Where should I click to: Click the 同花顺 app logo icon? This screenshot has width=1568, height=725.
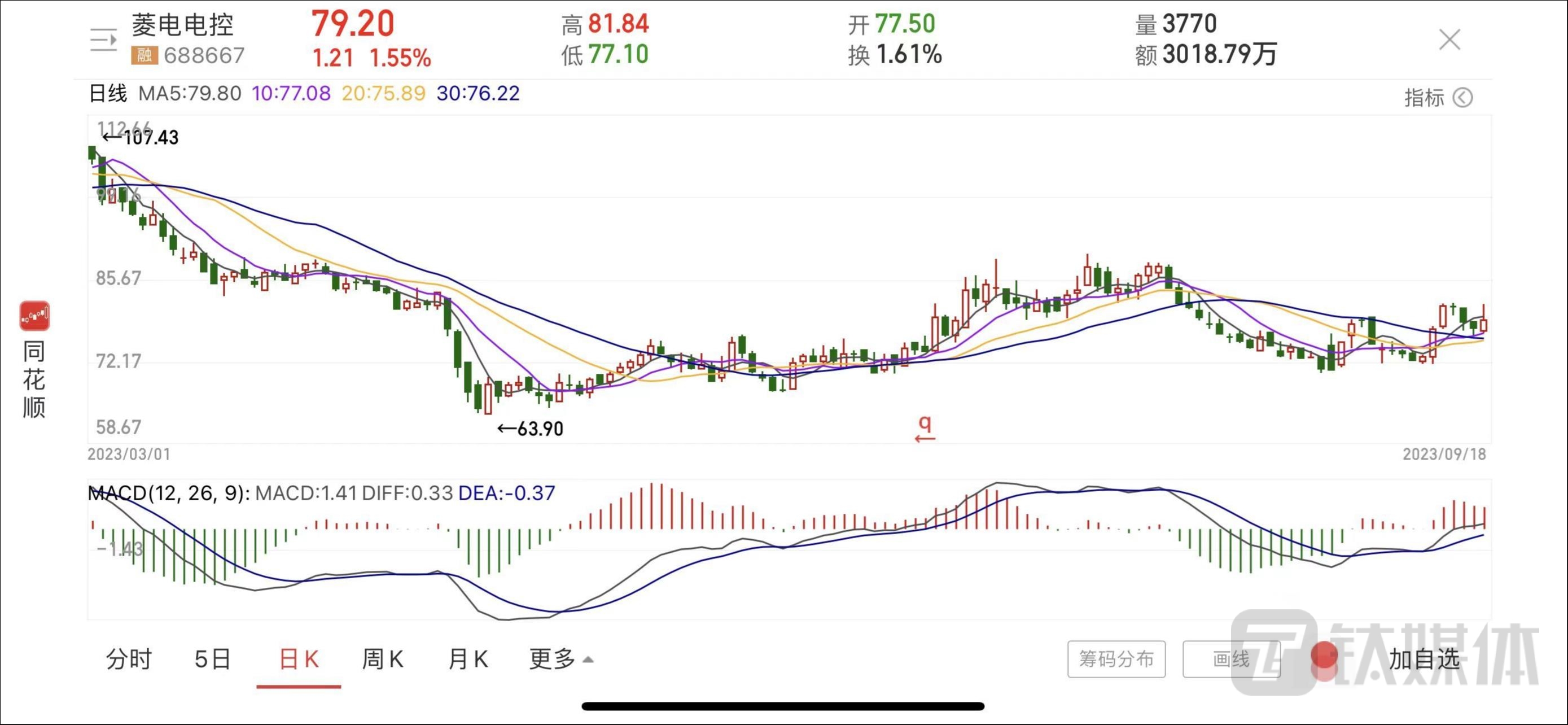pyautogui.click(x=34, y=316)
